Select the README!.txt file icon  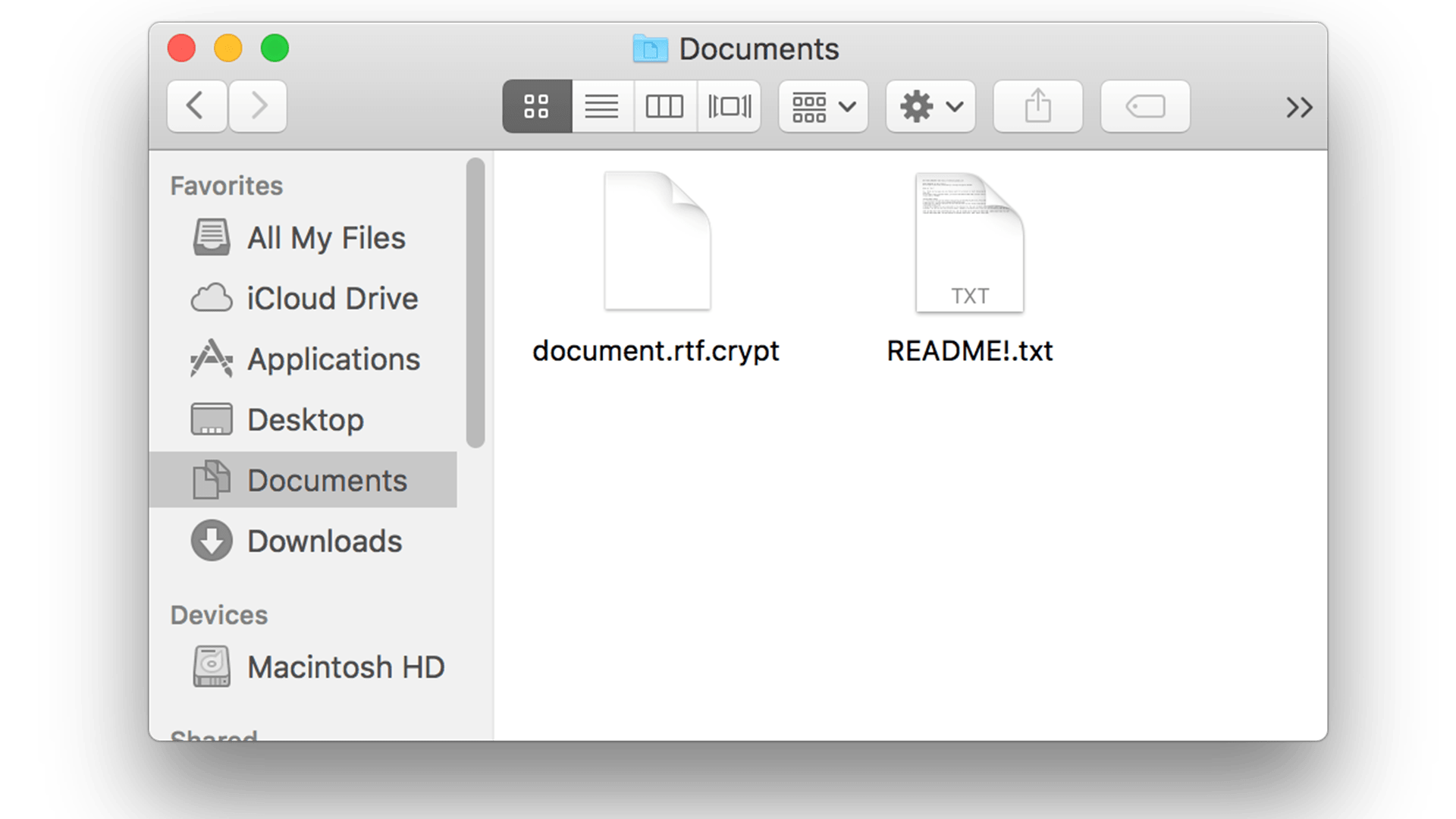[x=970, y=243]
